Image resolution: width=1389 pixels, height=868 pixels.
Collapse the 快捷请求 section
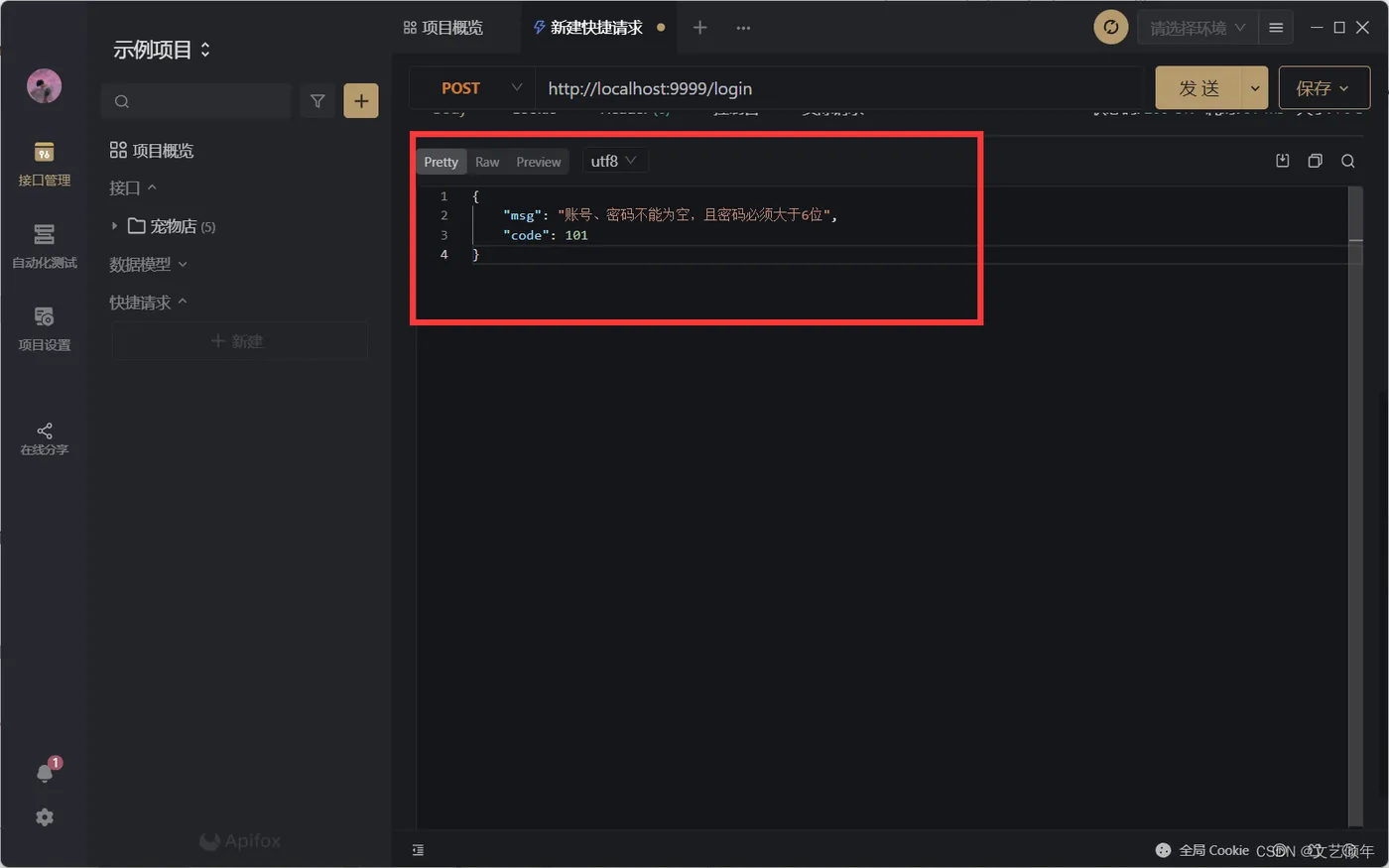point(148,303)
